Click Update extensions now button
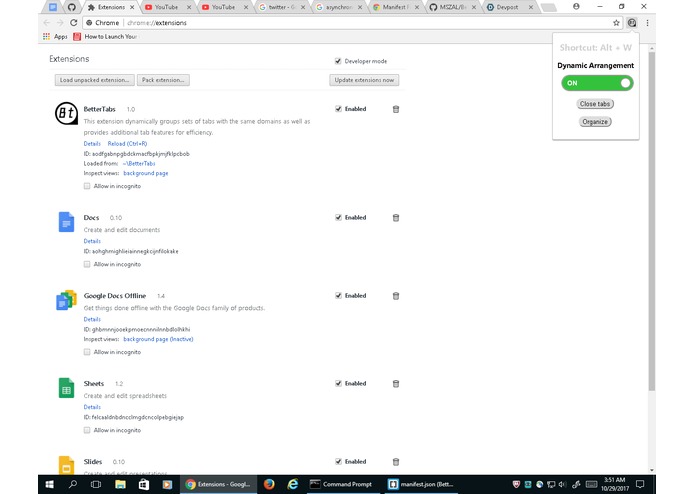This screenshot has width=695, height=494. [x=364, y=80]
